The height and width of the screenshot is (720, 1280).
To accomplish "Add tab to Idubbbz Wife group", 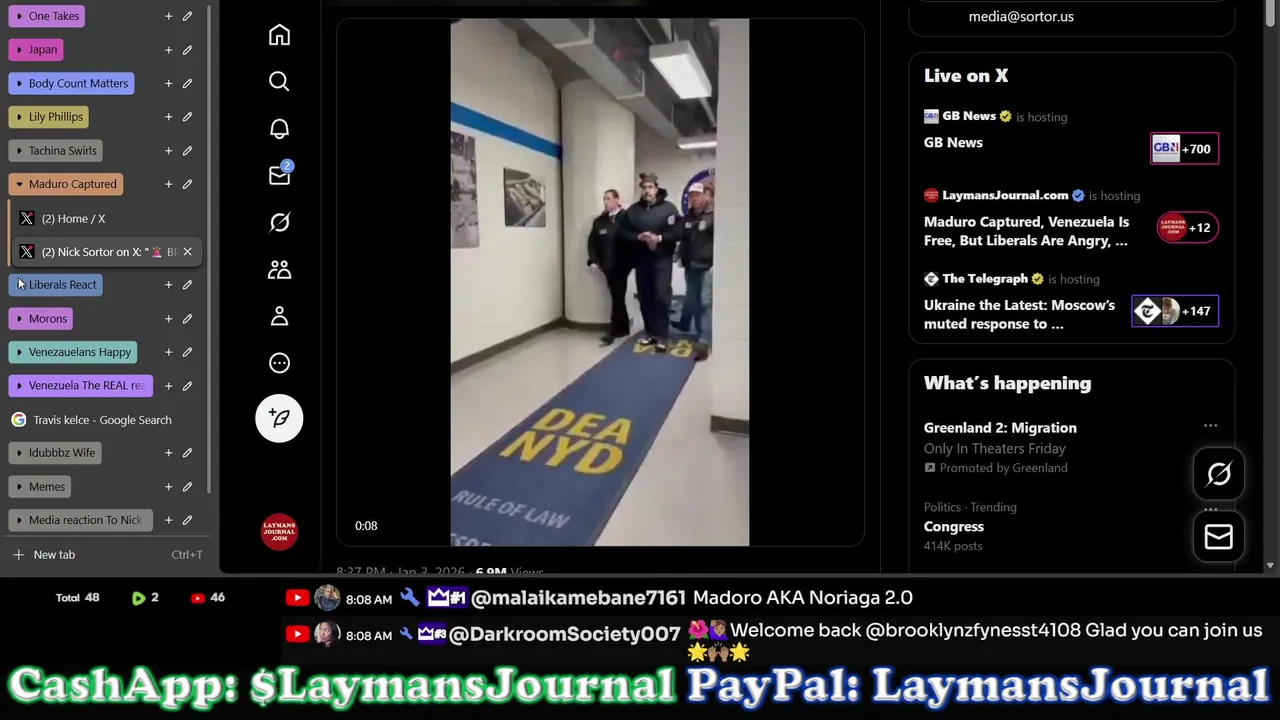I will tap(168, 453).
